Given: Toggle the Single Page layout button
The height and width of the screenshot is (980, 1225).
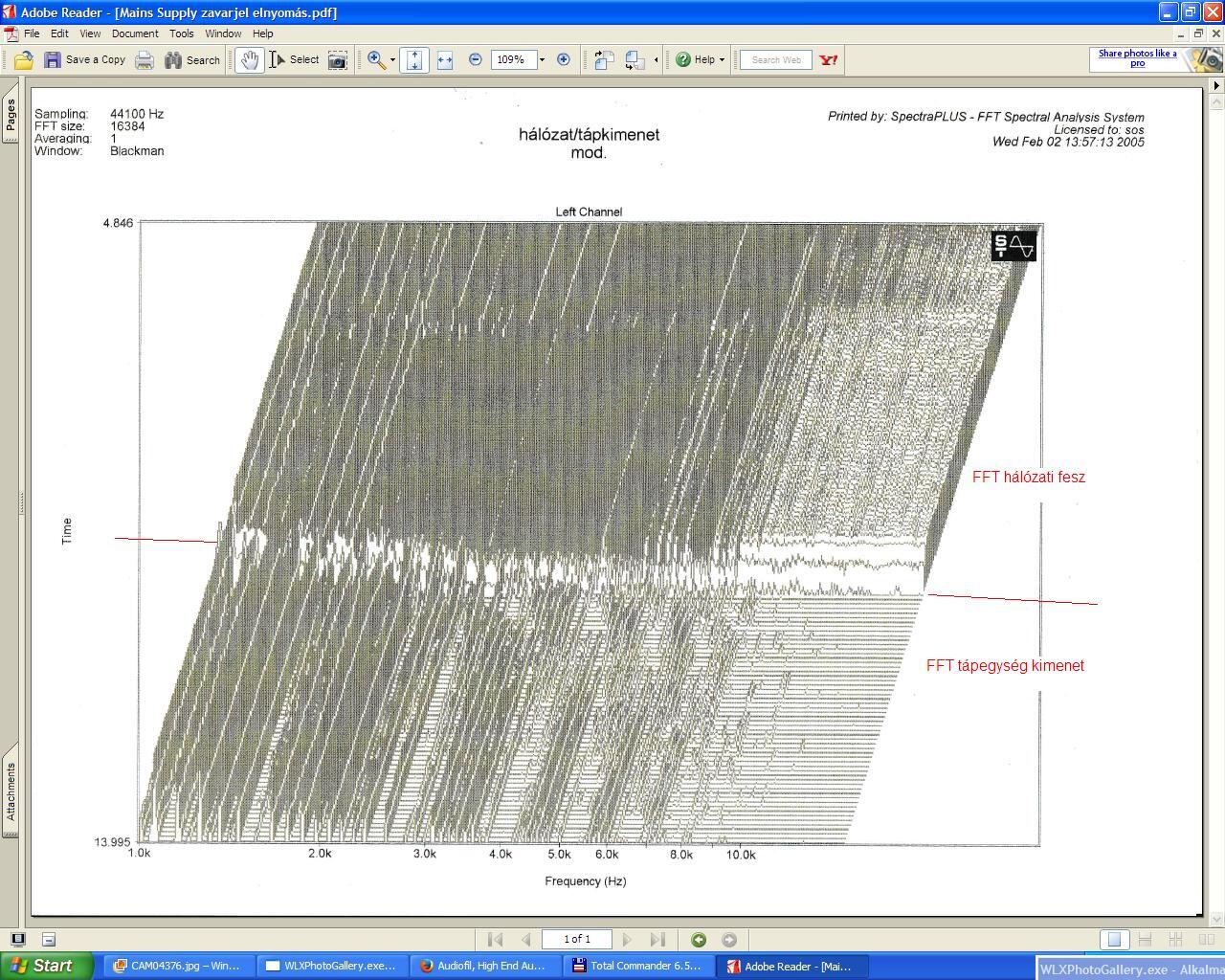Looking at the screenshot, I should (x=1113, y=940).
